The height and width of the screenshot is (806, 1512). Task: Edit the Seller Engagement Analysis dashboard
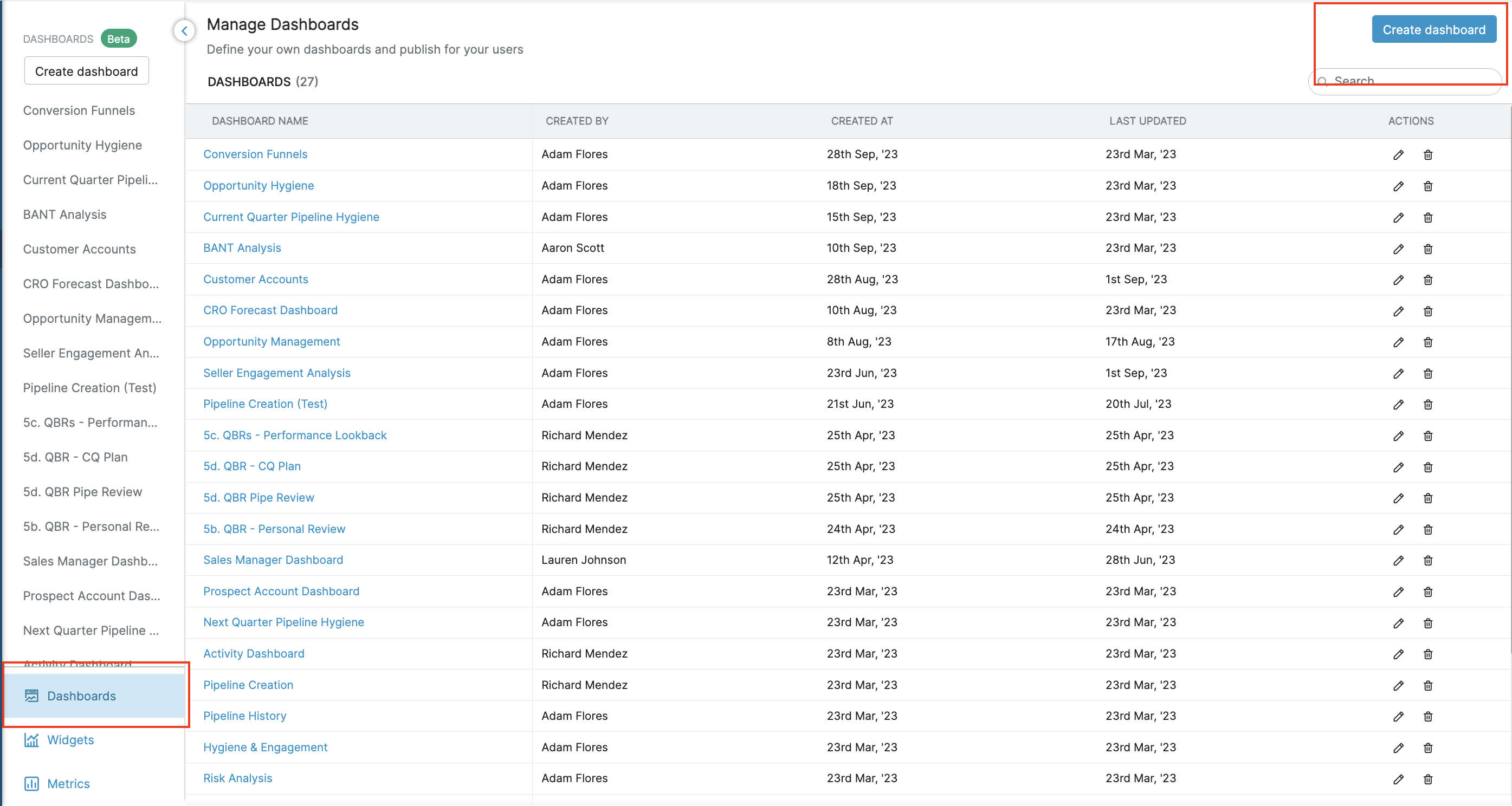[x=1399, y=373]
